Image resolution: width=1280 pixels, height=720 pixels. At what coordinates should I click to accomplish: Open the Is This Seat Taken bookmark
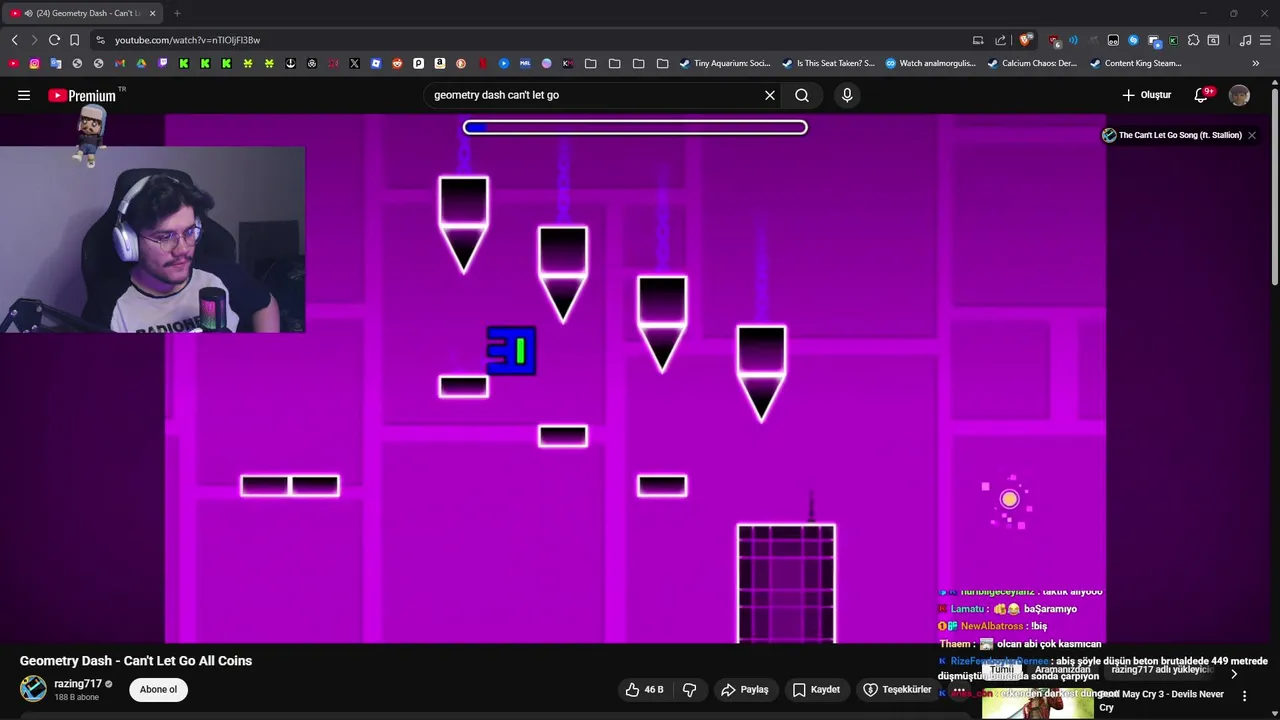pyautogui.click(x=828, y=63)
